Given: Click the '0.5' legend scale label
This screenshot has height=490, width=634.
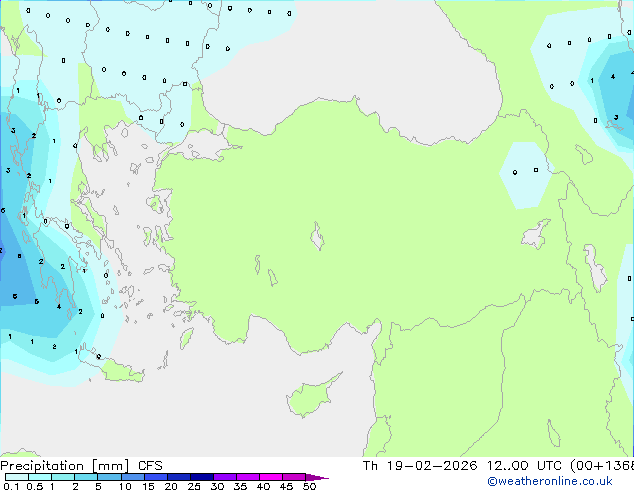Looking at the screenshot, I should [x=35, y=486].
